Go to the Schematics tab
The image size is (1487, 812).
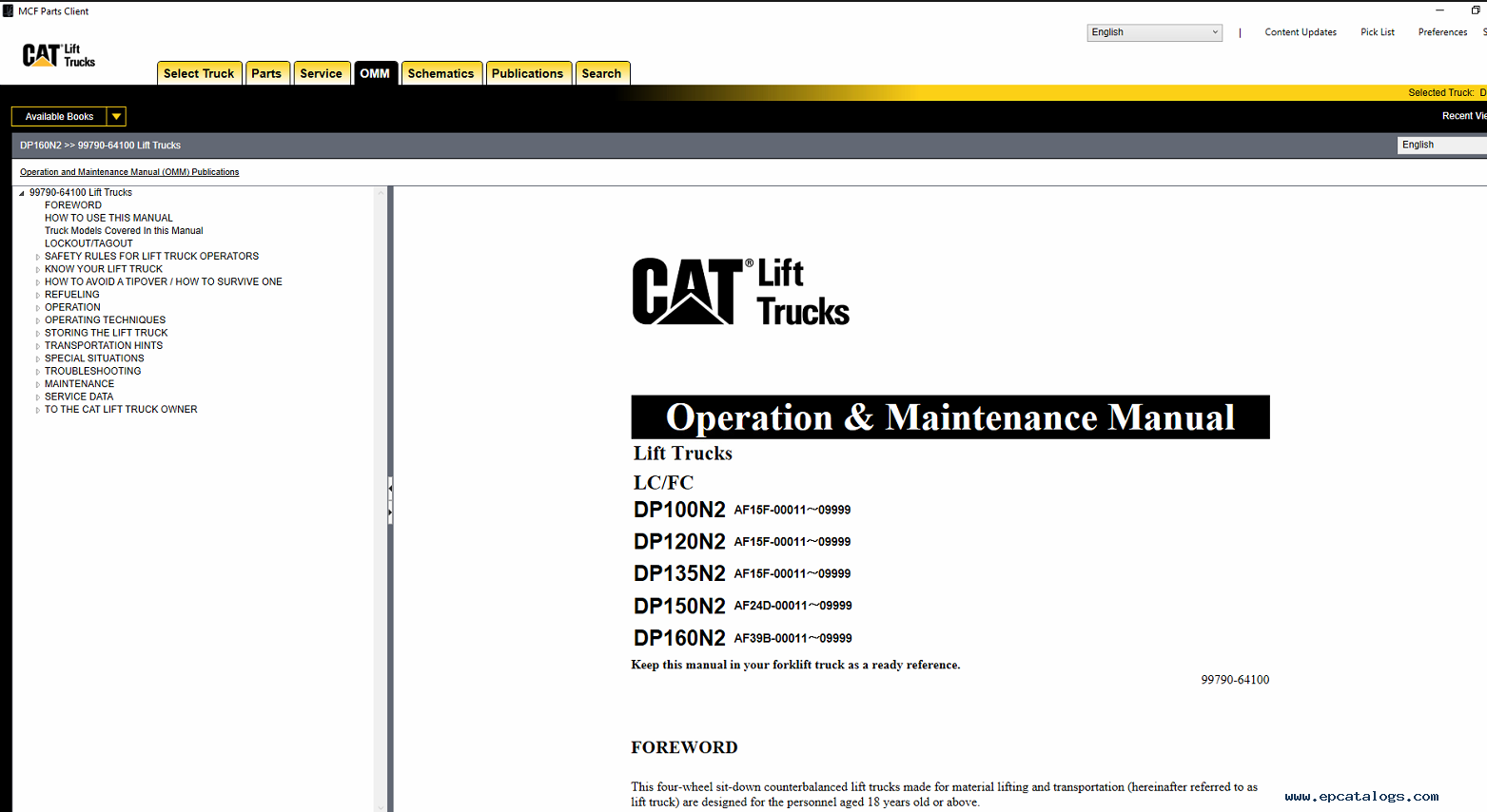[440, 73]
